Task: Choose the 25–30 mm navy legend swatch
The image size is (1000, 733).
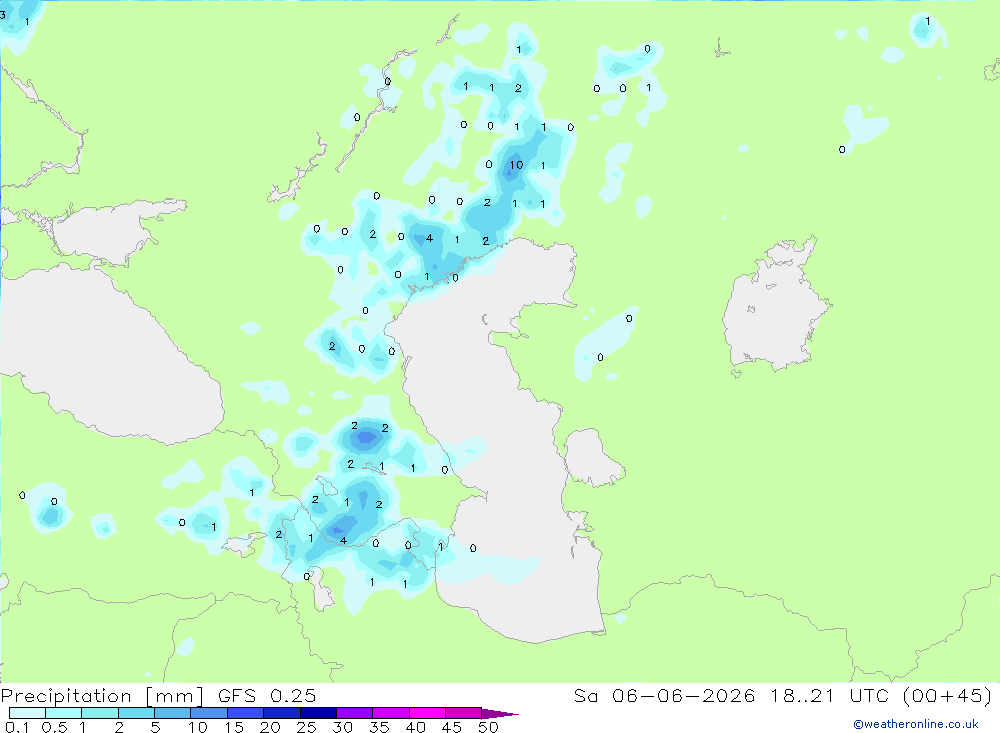Action: [x=318, y=713]
